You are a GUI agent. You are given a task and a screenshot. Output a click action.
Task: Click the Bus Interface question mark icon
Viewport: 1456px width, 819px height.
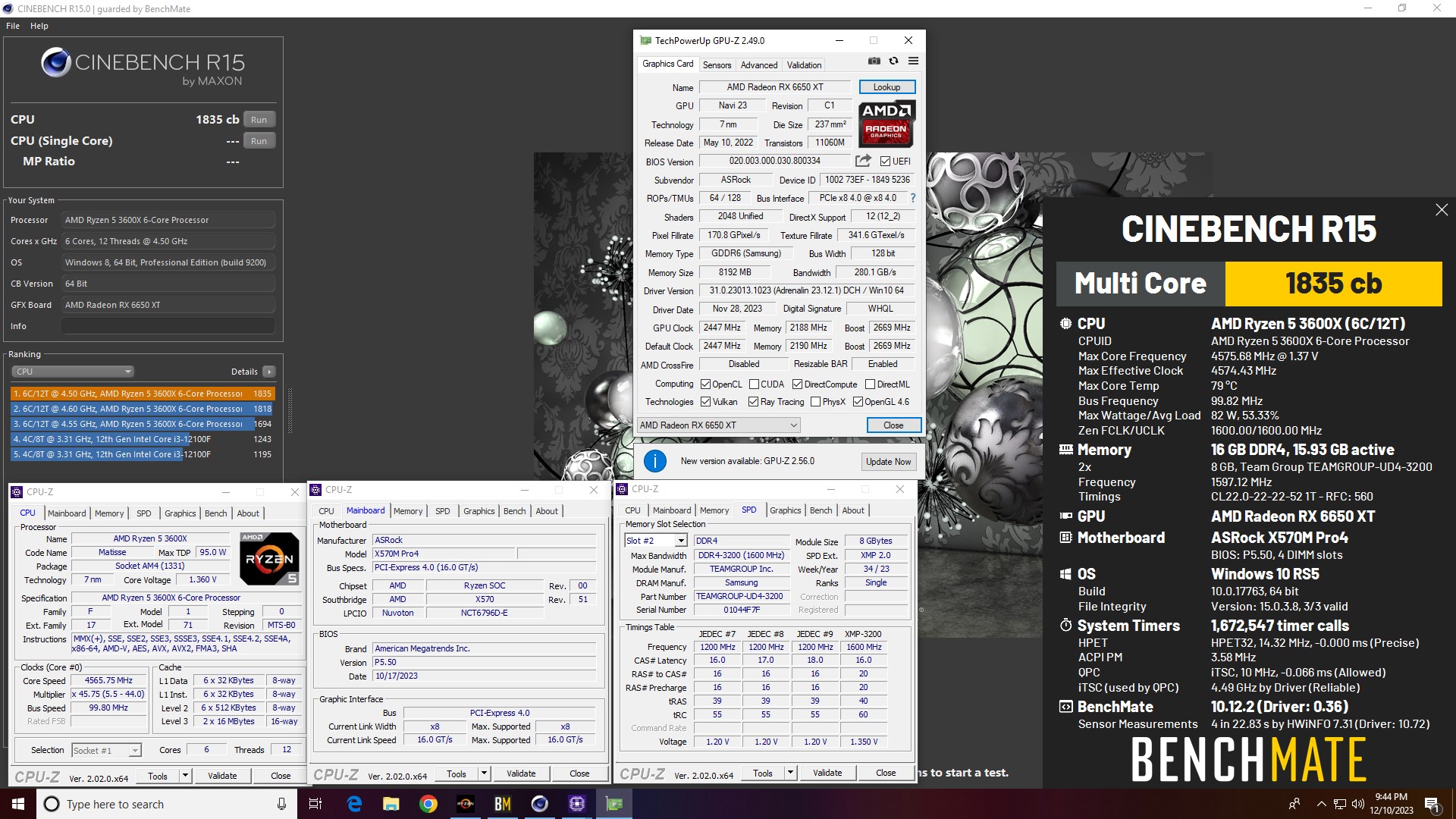[912, 198]
